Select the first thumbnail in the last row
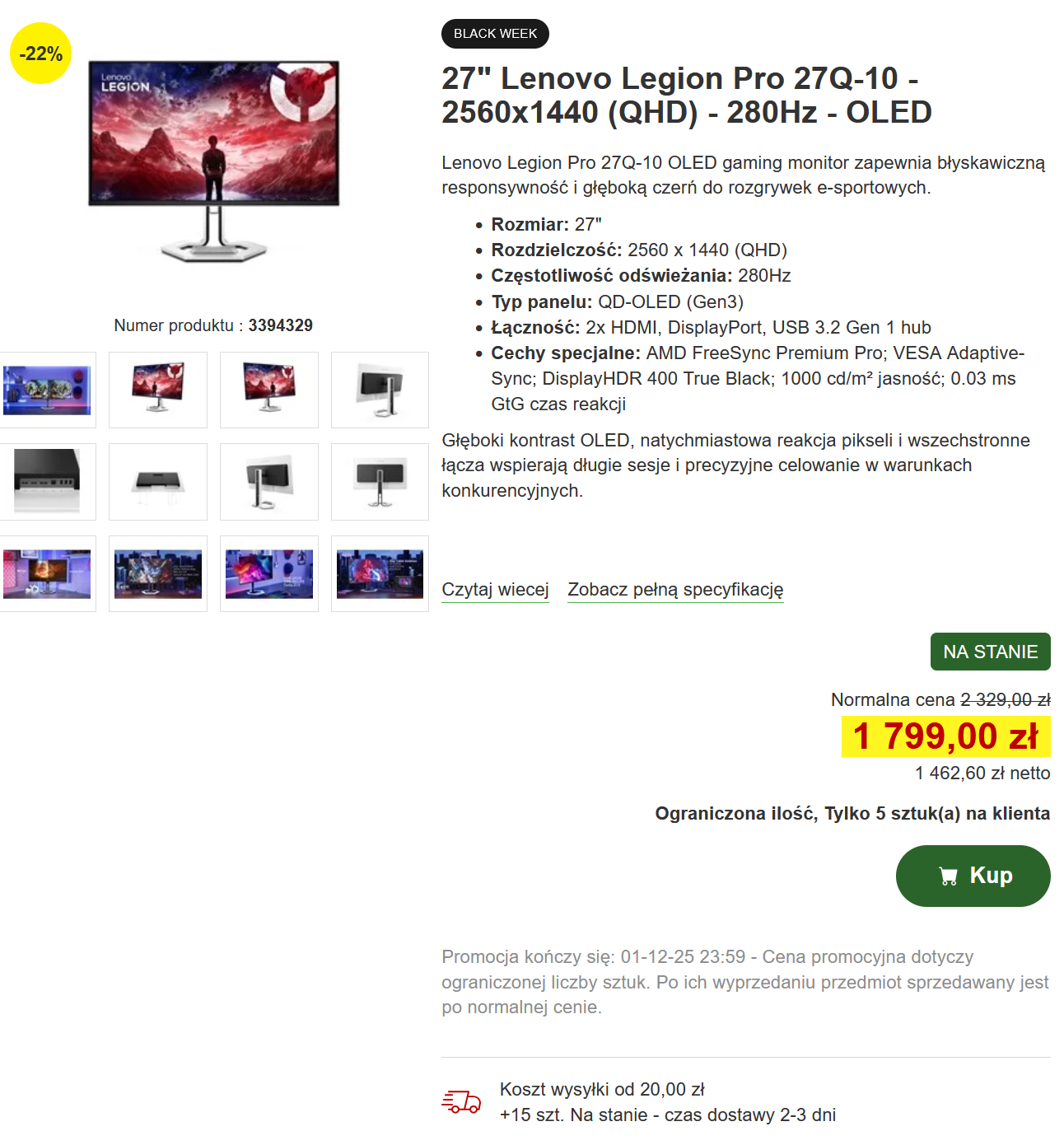The width and height of the screenshot is (1064, 1145). pyautogui.click(x=47, y=573)
